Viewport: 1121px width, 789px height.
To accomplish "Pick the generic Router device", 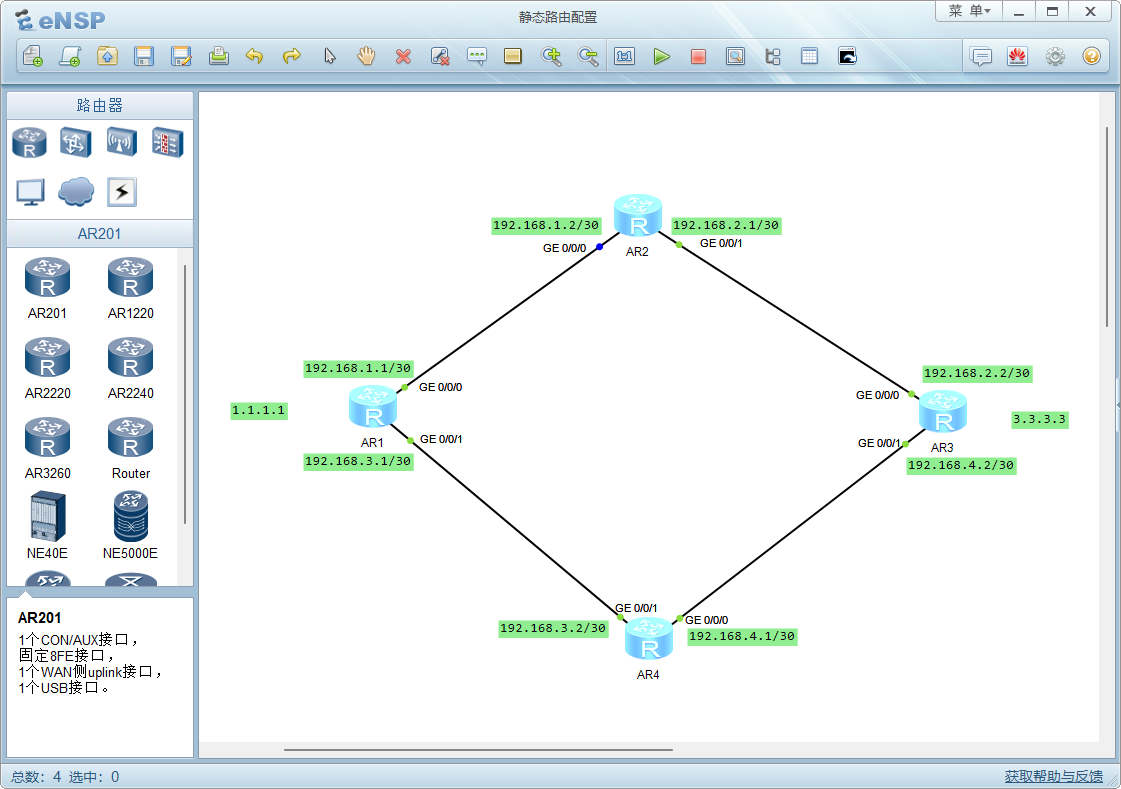I will [130, 448].
